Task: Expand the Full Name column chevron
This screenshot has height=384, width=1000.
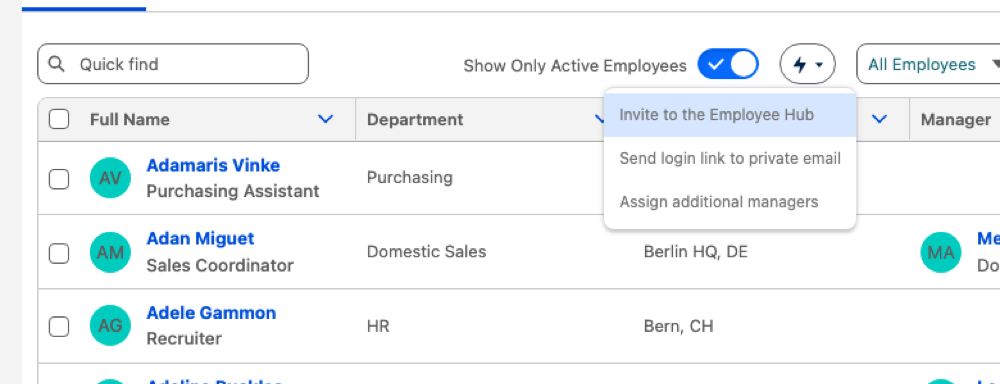Action: 325,119
